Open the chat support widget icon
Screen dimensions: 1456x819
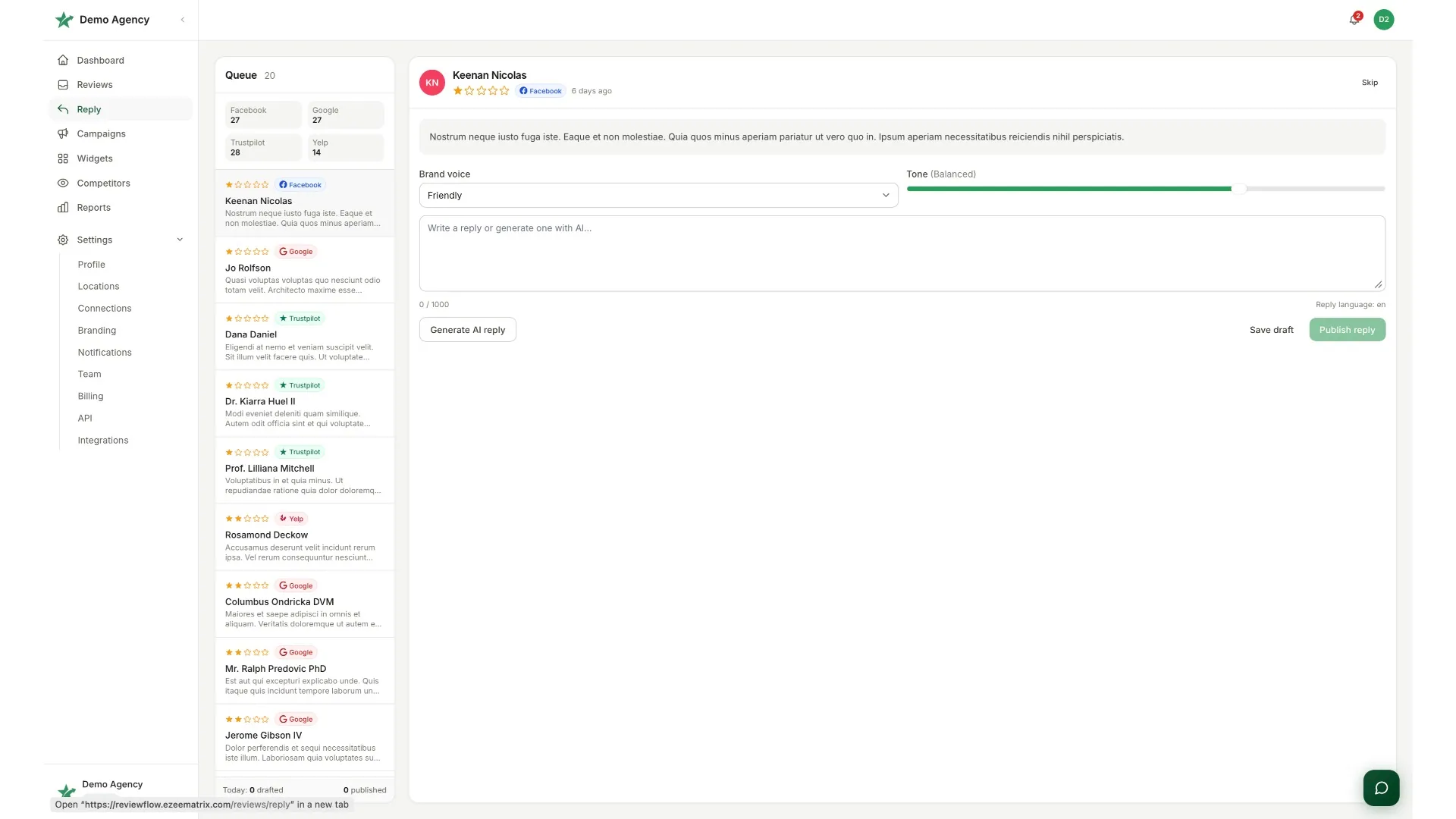[1381, 788]
